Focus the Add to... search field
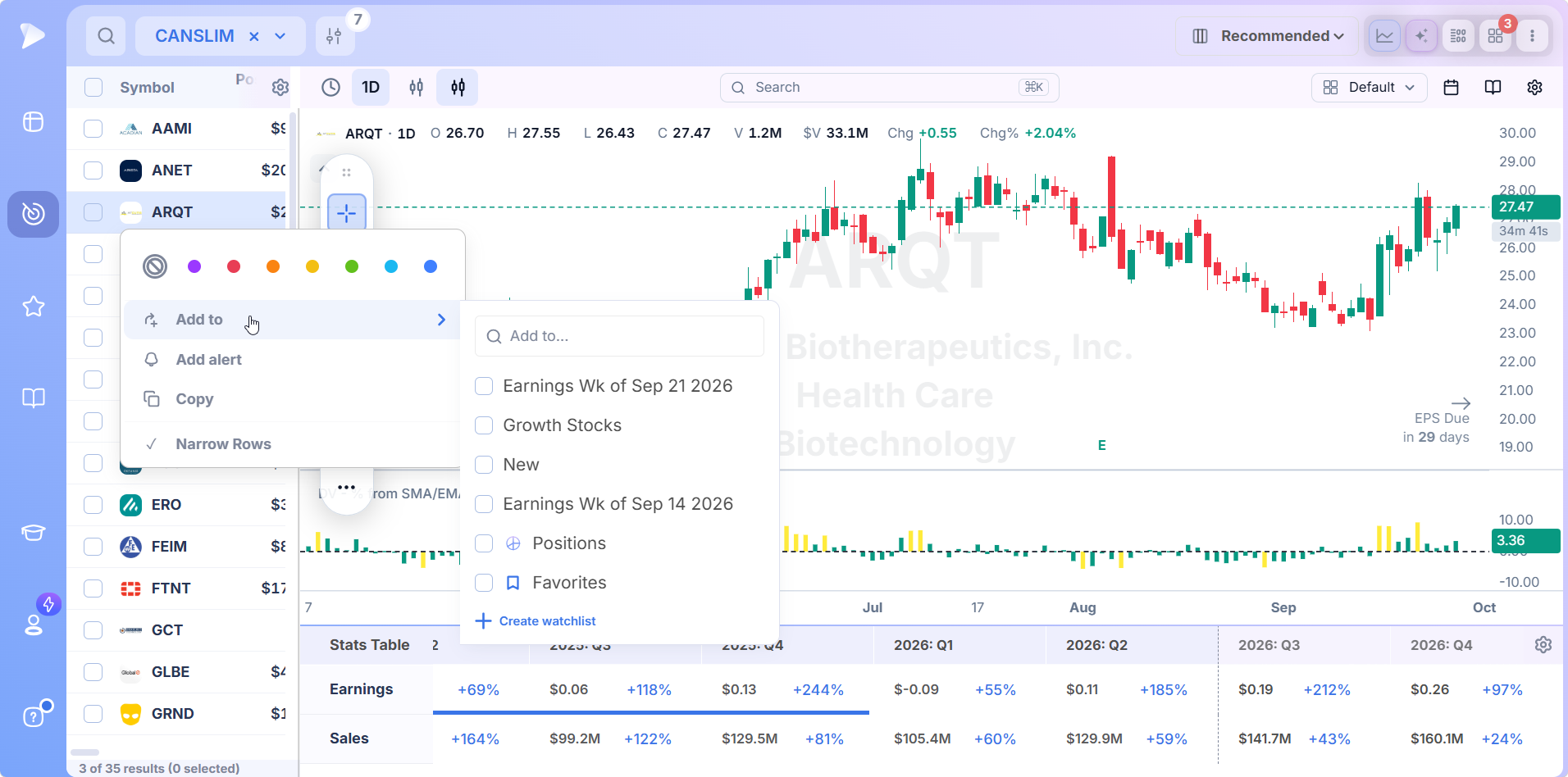This screenshot has height=777, width=1568. (619, 336)
